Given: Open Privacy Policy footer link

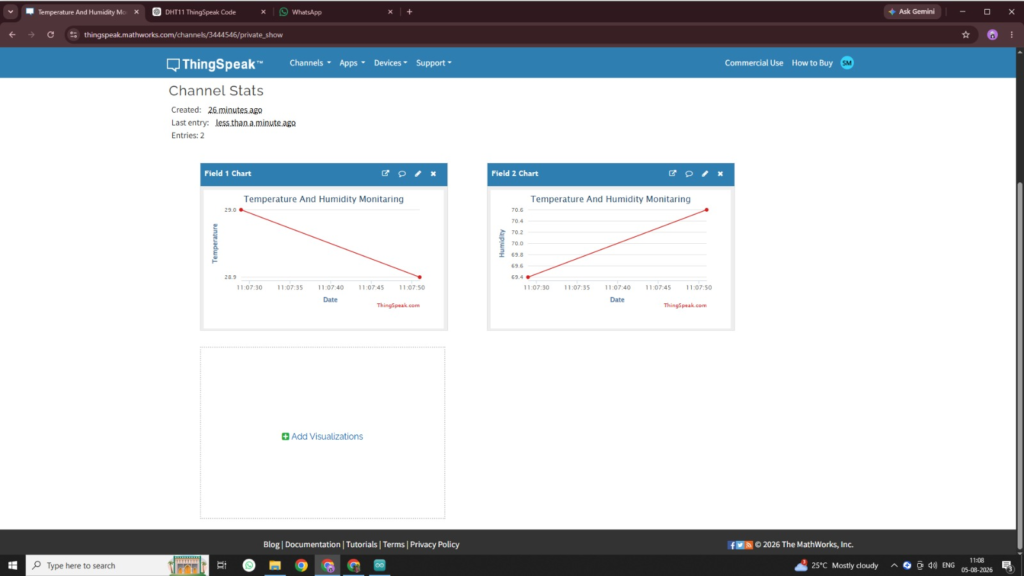Looking at the screenshot, I should pos(434,545).
